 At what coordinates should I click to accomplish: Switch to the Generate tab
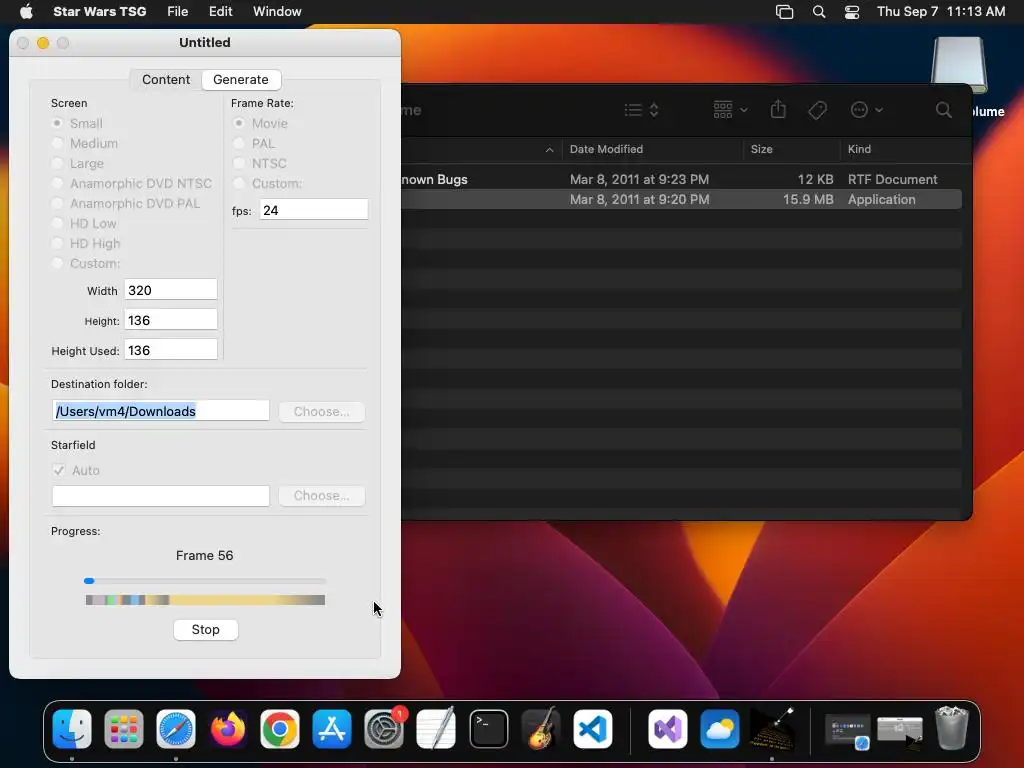click(241, 80)
